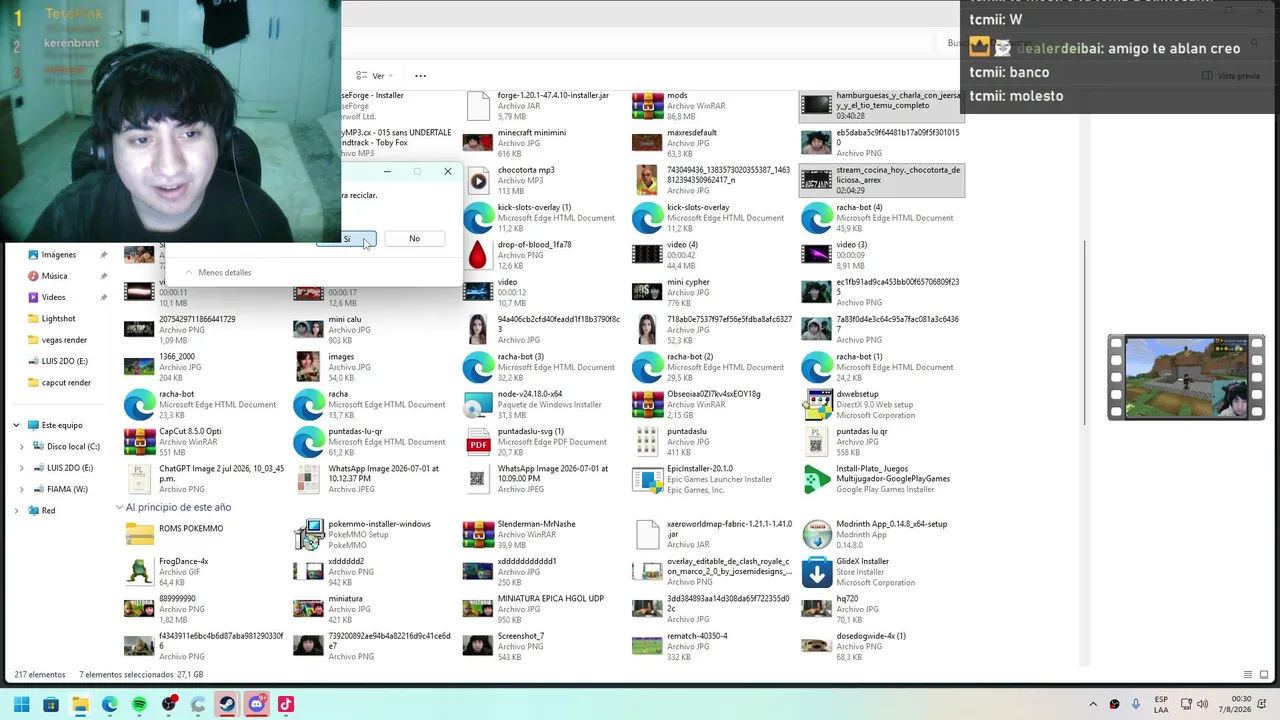The height and width of the screenshot is (720, 1280).
Task: Expand the Red network node
Action: click(x=16, y=510)
